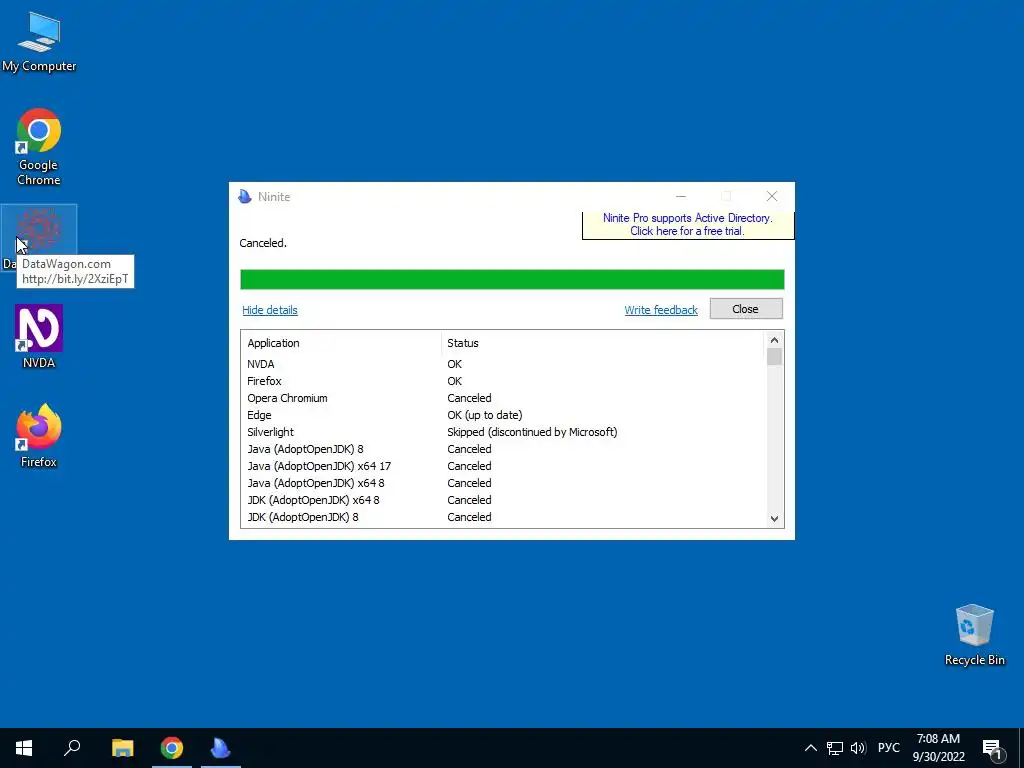Select JDK (AdoptOpenJDK) 8 row
1024x768 pixels.
tap(503, 517)
